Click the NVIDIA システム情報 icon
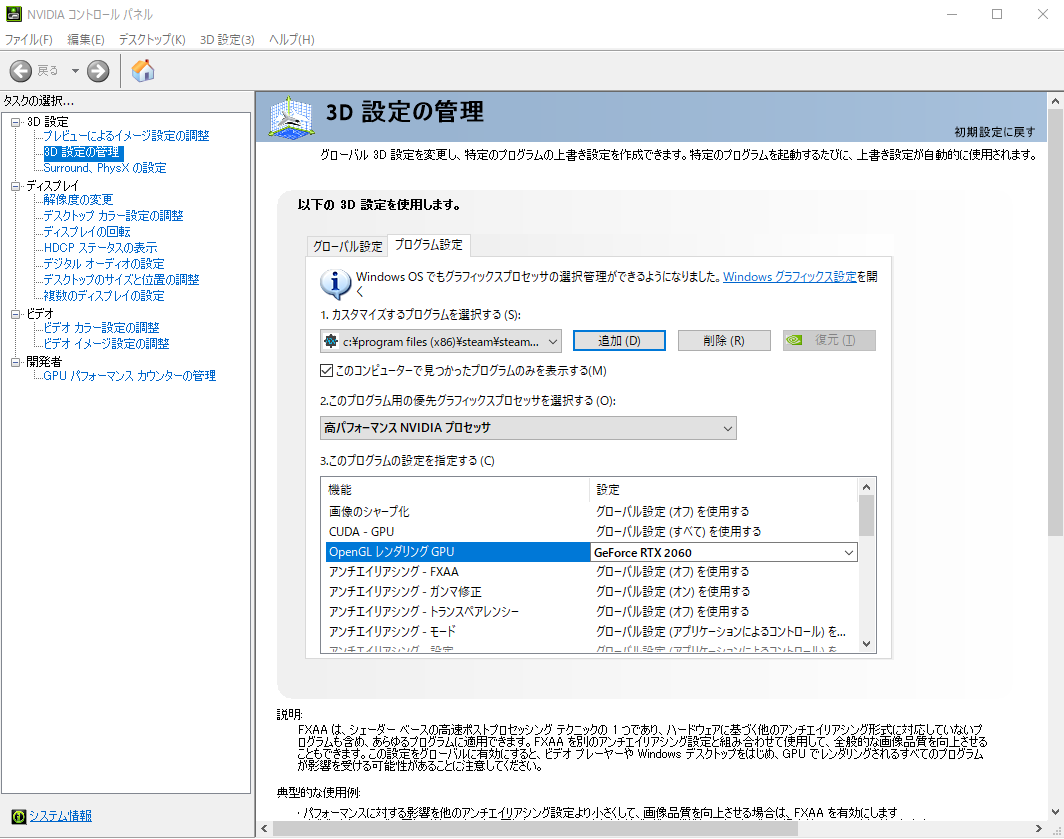 [18, 816]
